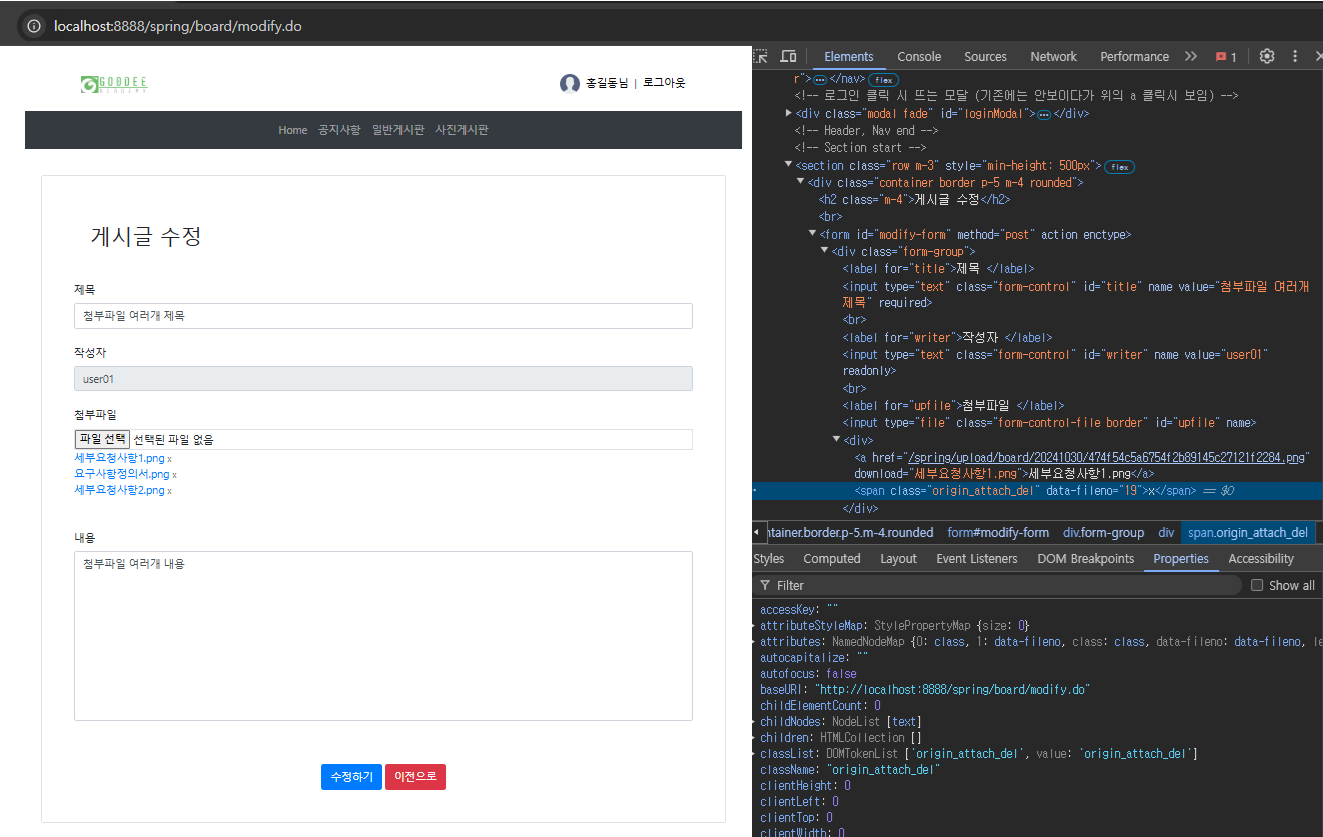Image resolution: width=1323 pixels, height=837 pixels.
Task: Open DevTools three-dot customize menu
Action: point(1295,56)
